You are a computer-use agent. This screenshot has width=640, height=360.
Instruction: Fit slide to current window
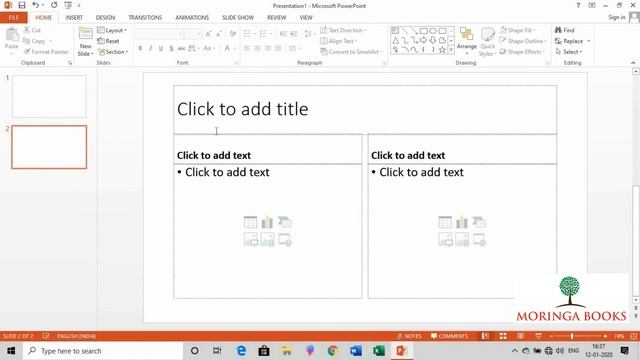(634, 336)
